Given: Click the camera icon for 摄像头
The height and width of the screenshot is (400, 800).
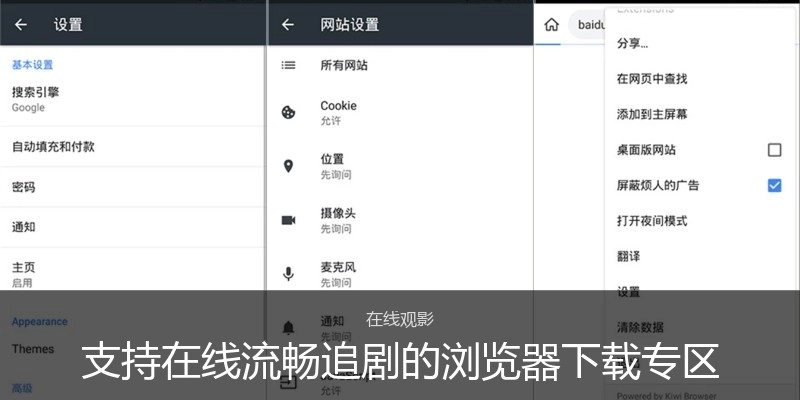Looking at the screenshot, I should click(x=288, y=220).
